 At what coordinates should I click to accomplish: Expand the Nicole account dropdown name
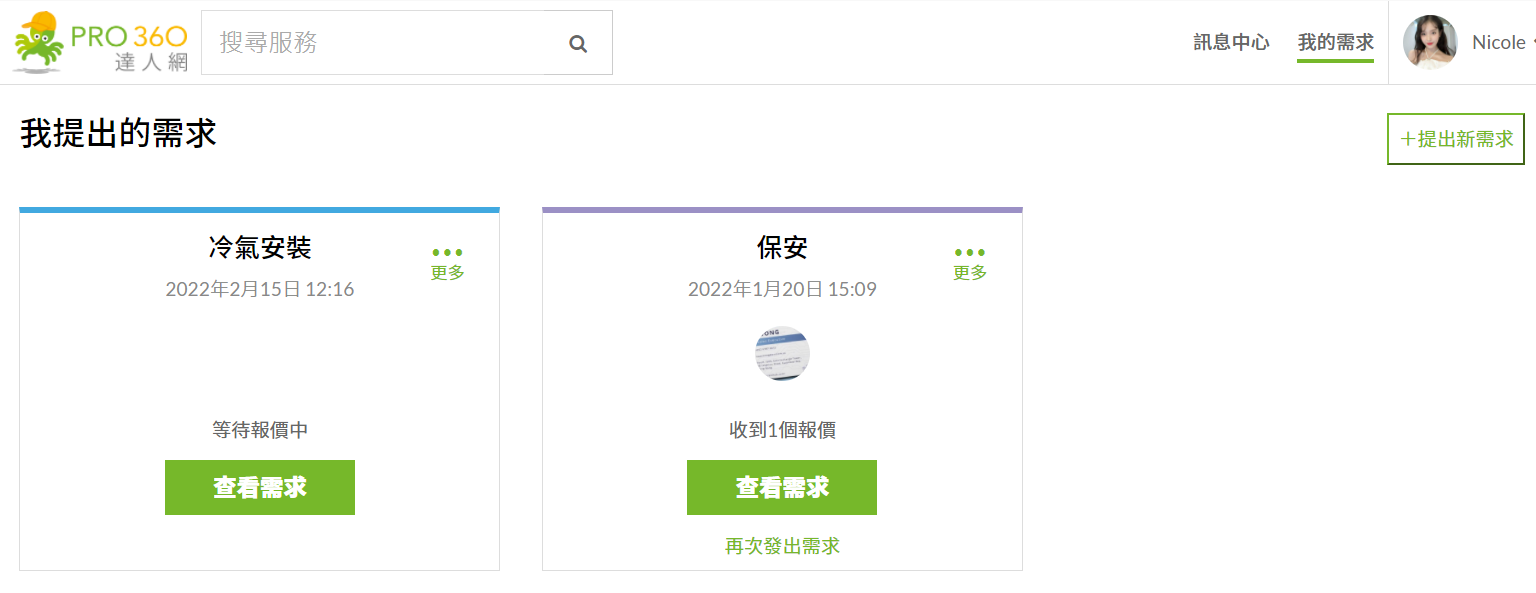coord(1498,42)
